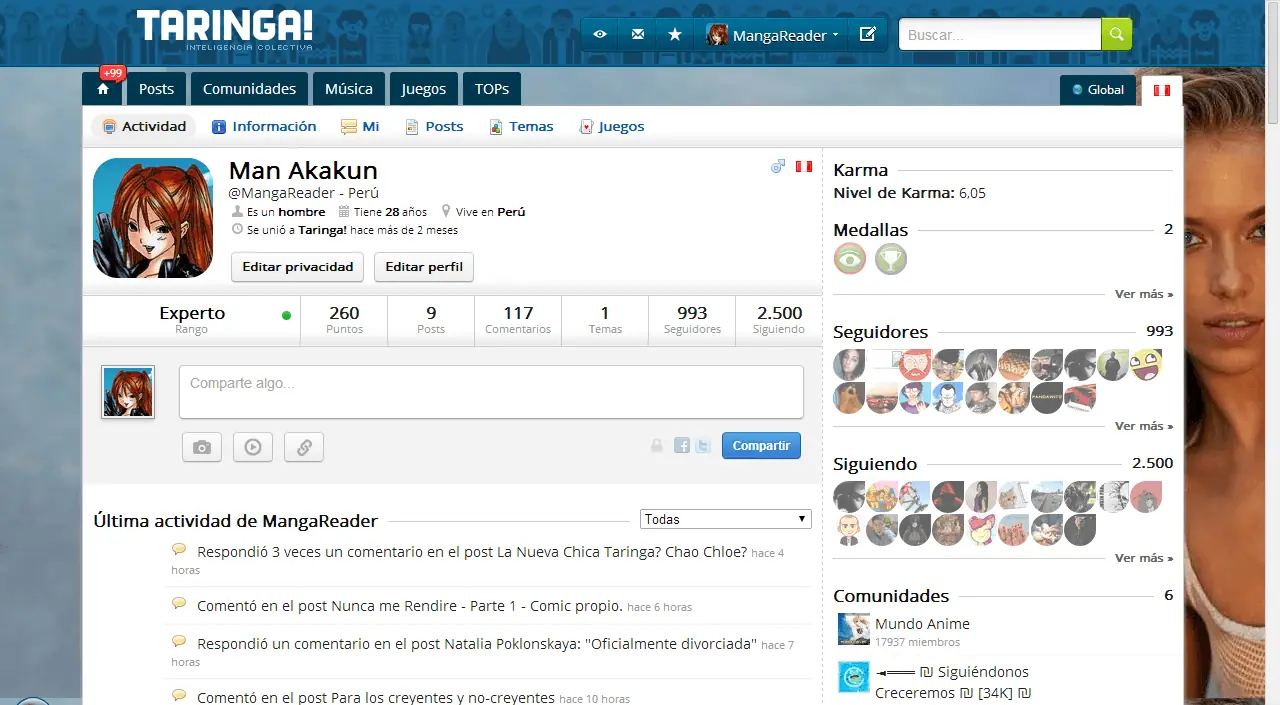This screenshot has width=1280, height=705.
Task: Click the camera photo attach icon
Action: click(x=202, y=447)
